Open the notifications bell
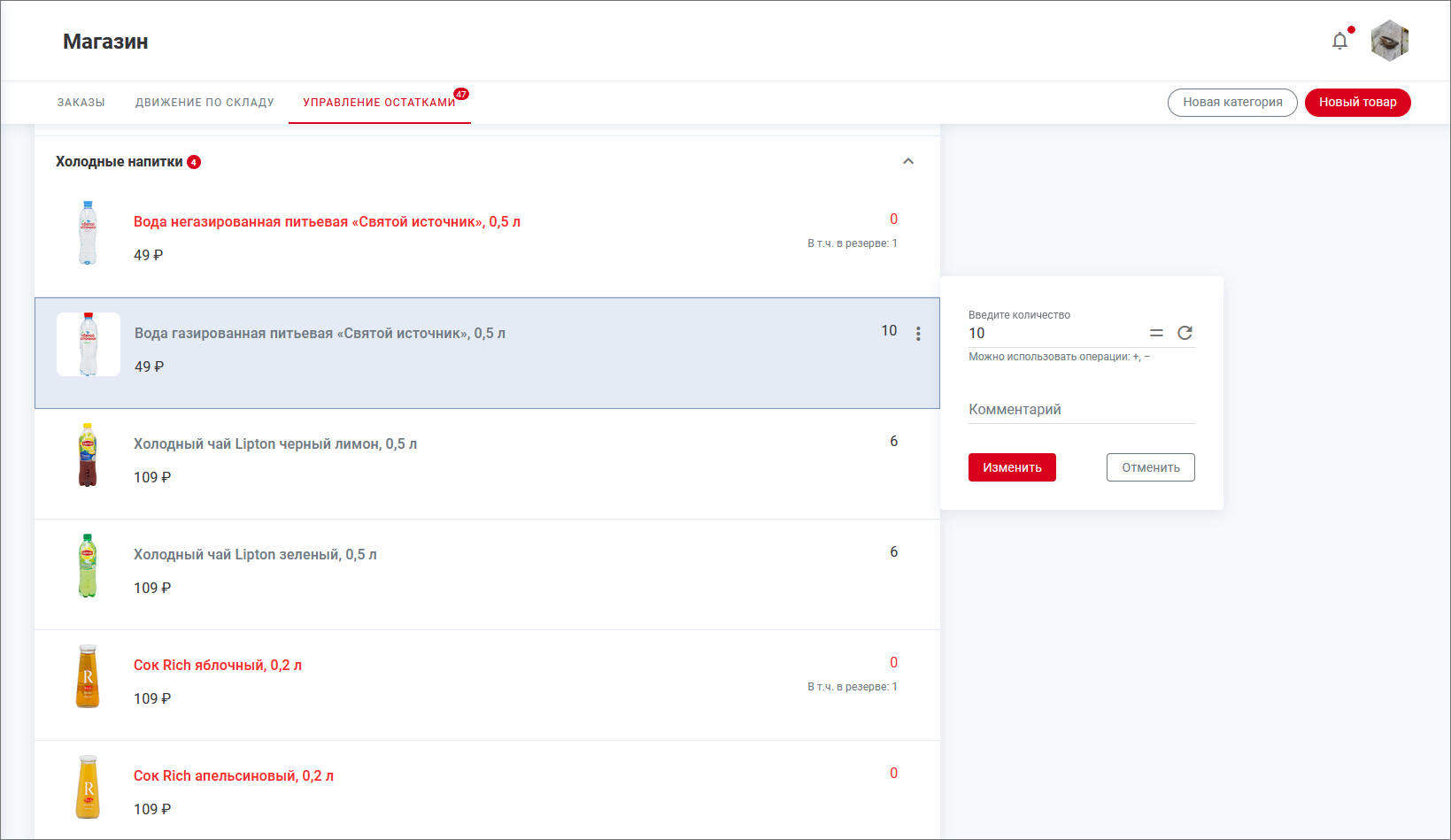This screenshot has height=840, width=1451. (x=1339, y=41)
